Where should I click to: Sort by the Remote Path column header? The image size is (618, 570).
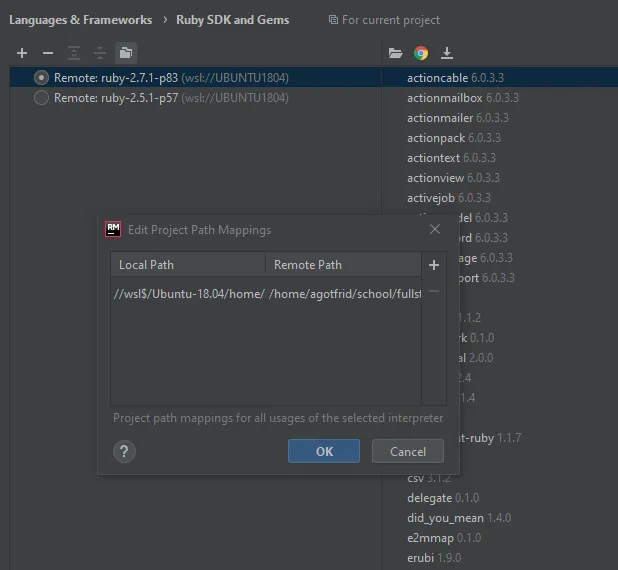tap(343, 265)
